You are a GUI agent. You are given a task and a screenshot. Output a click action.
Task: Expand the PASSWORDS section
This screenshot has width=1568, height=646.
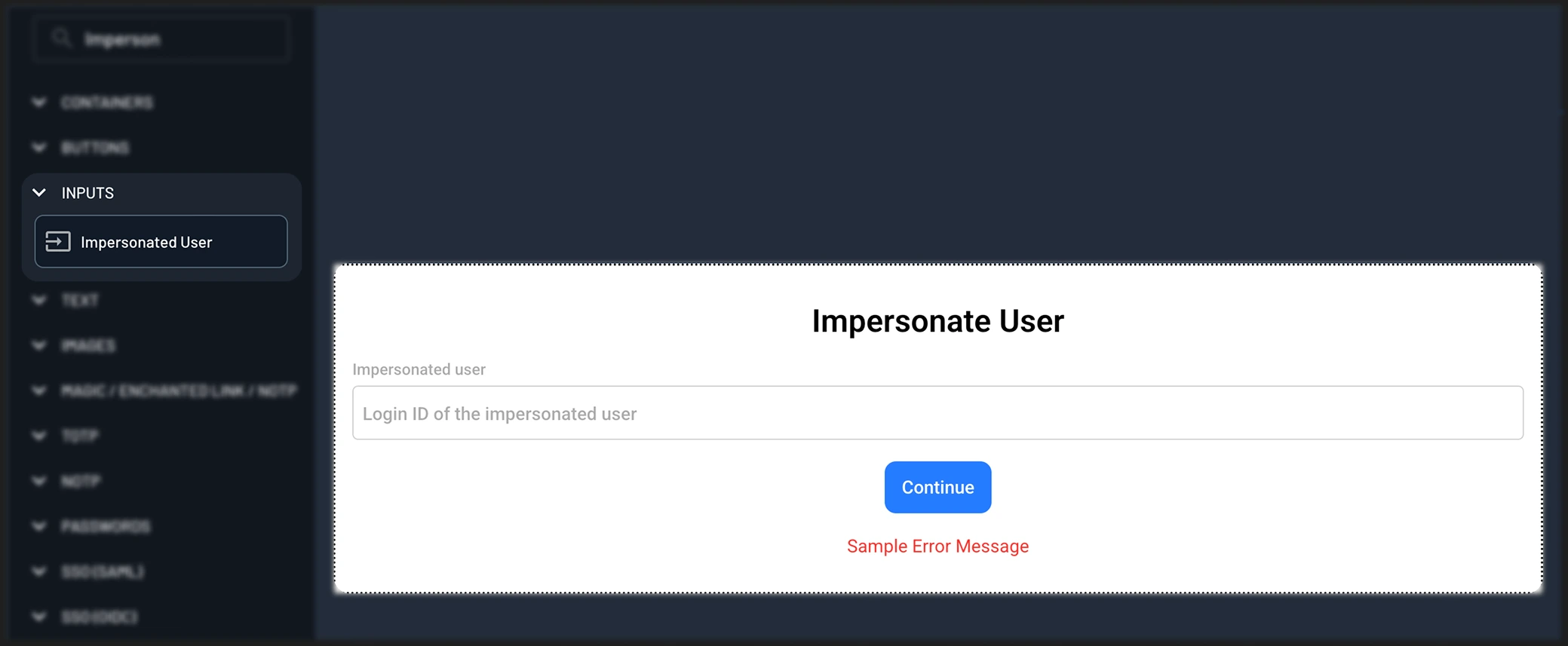(39, 526)
